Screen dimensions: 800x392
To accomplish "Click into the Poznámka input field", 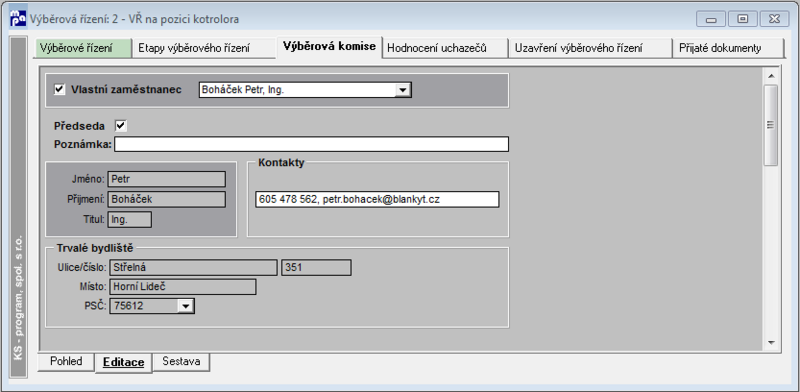I will (311, 144).
